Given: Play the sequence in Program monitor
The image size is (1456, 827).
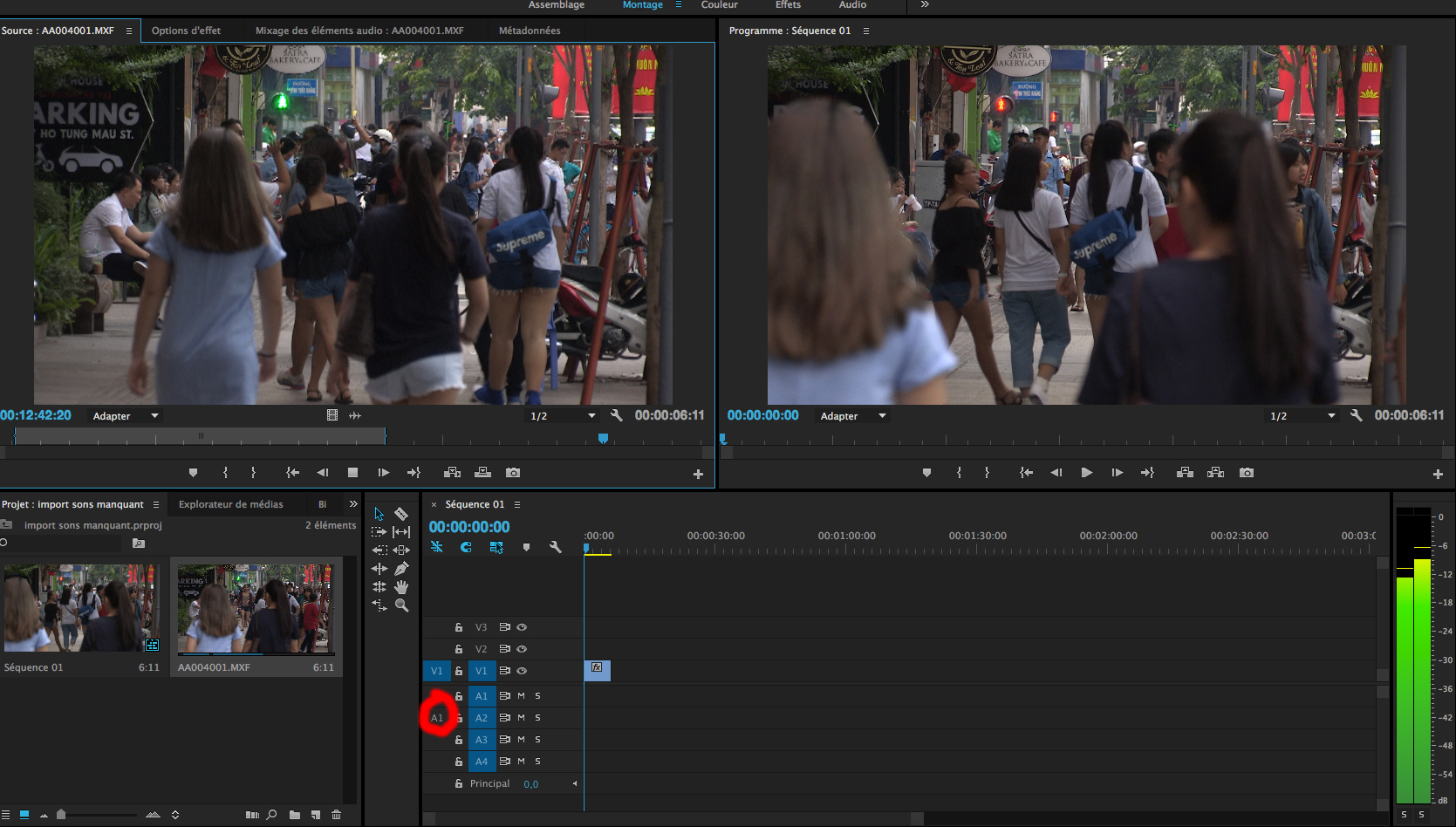Looking at the screenshot, I should [1086, 473].
